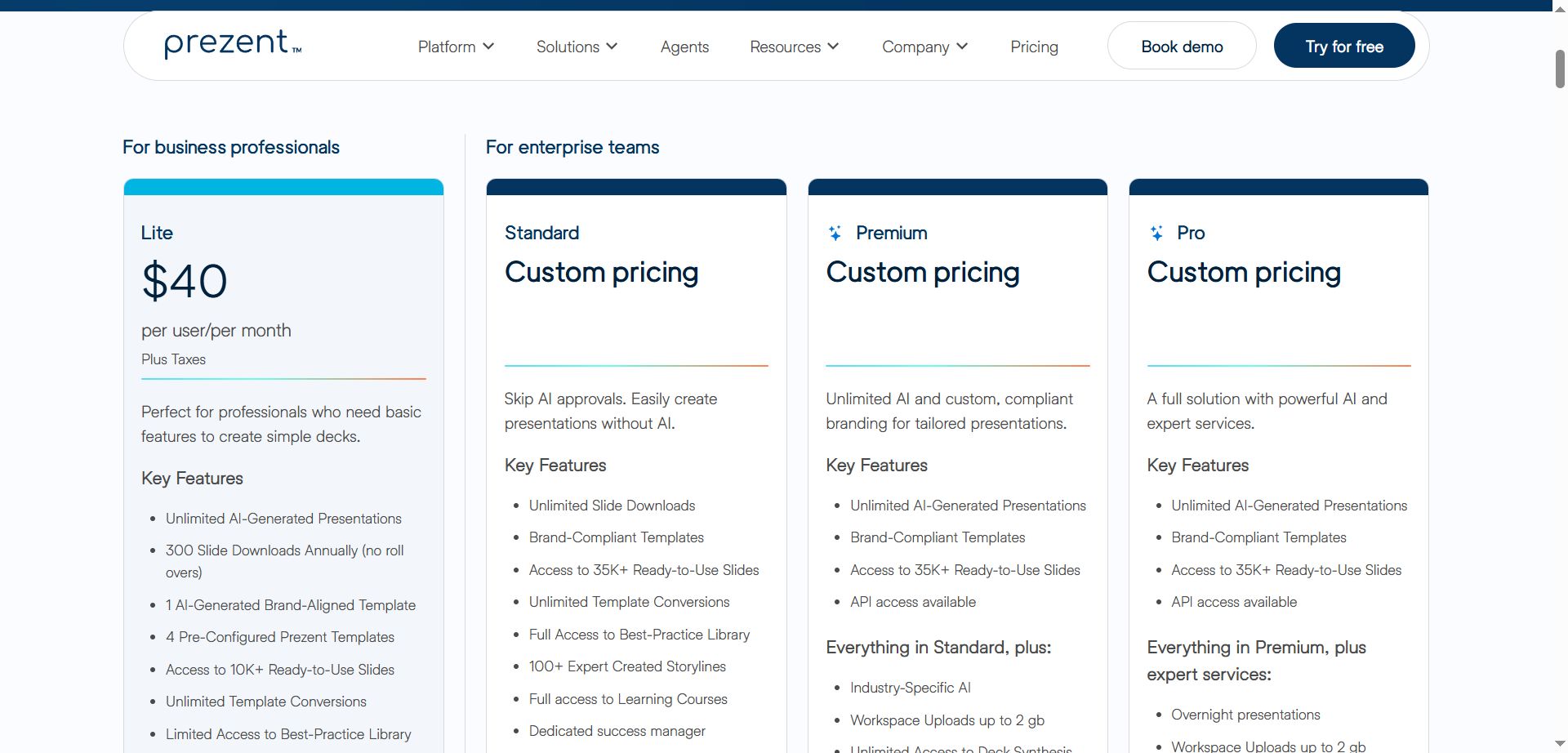Click 'Unlimited Slide Downloads' in Standard
The width and height of the screenshot is (1568, 753).
(612, 506)
